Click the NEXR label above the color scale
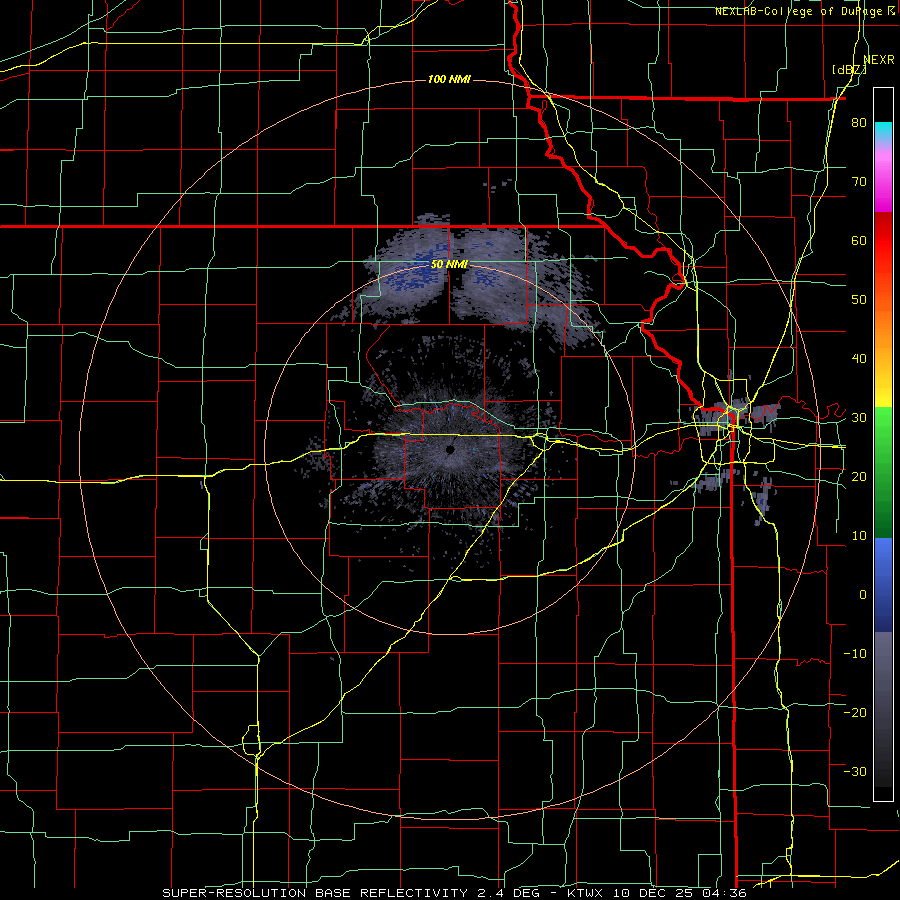The height and width of the screenshot is (900, 900). point(879,60)
